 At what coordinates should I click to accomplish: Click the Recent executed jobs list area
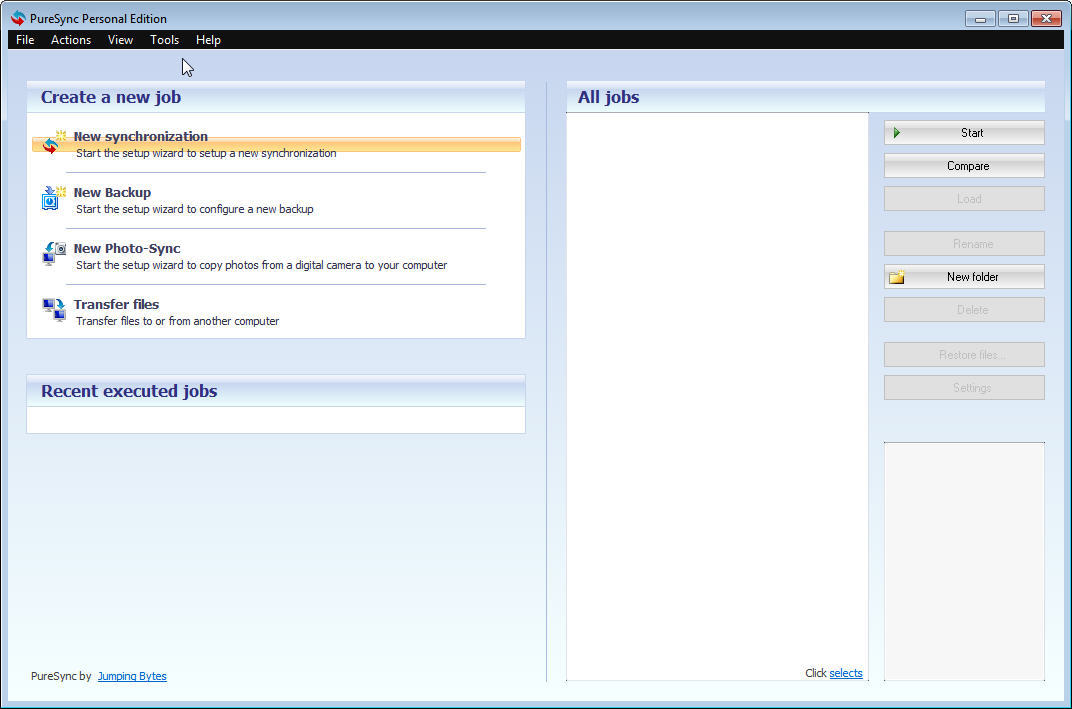[x=276, y=420]
